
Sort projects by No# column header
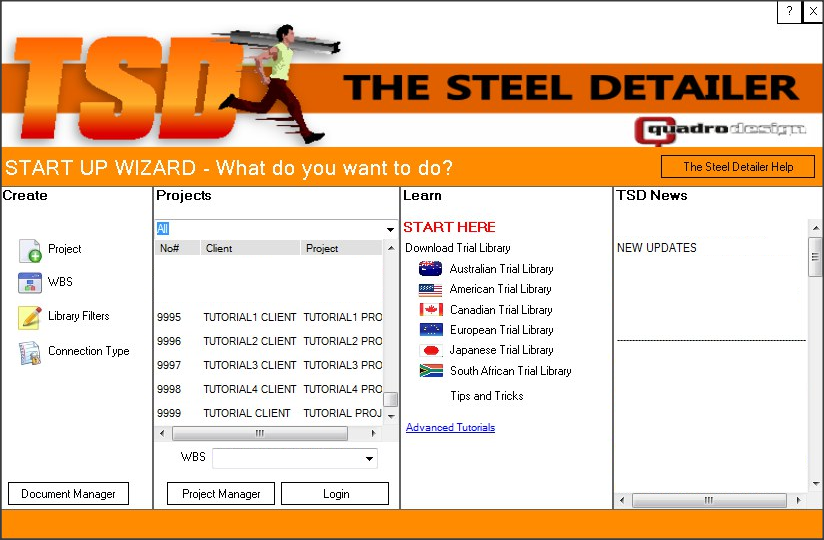coord(178,248)
